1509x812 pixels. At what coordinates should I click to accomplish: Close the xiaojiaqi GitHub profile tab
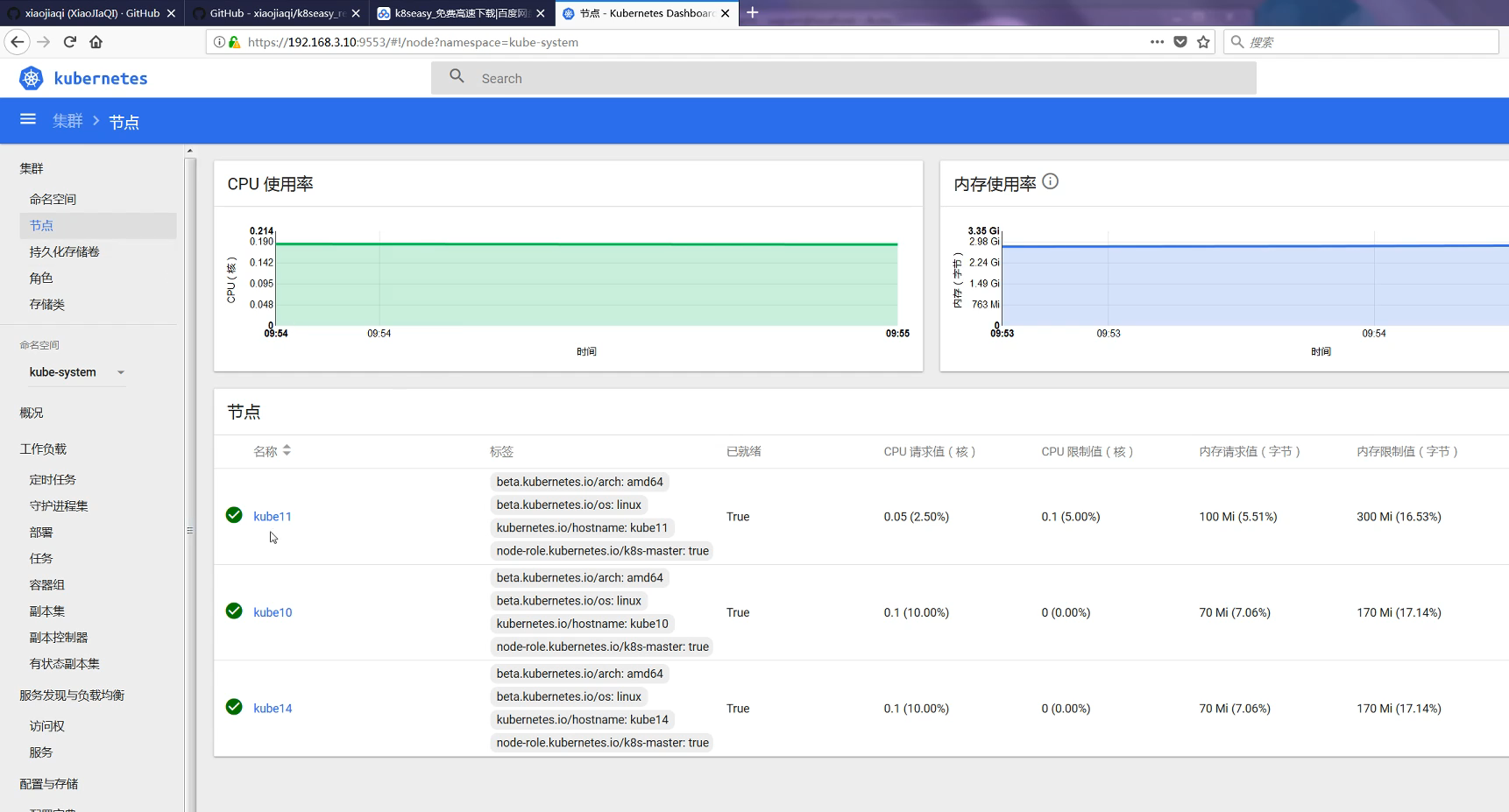[x=171, y=13]
